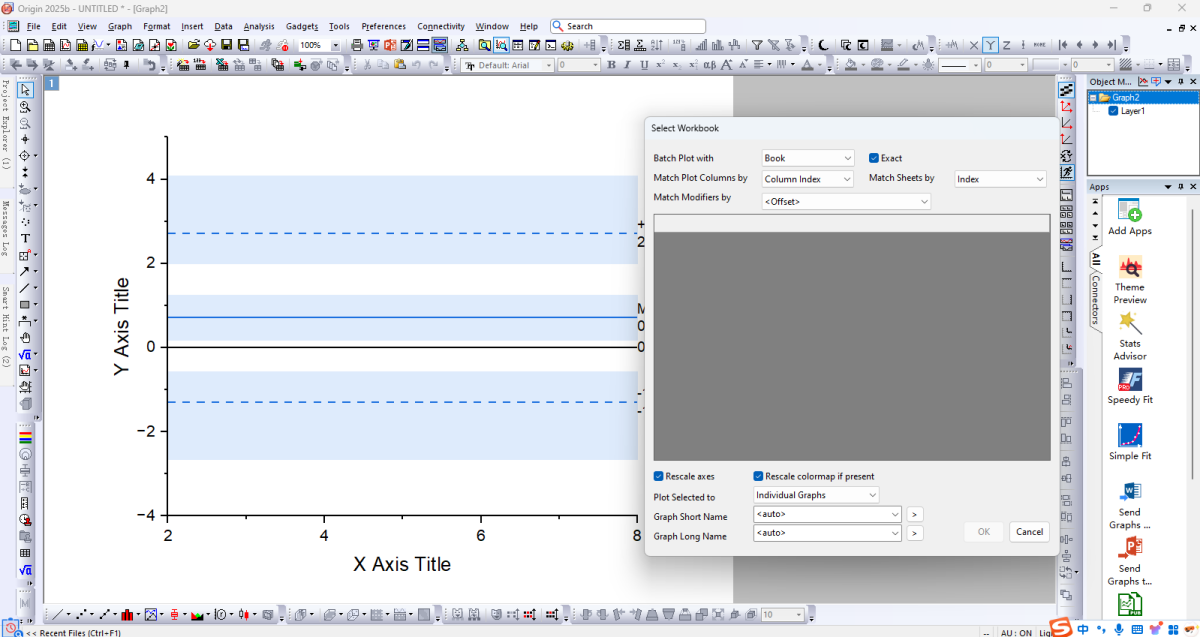Open the Speedy Fit app
The width and height of the screenshot is (1200, 637).
click(1129, 385)
